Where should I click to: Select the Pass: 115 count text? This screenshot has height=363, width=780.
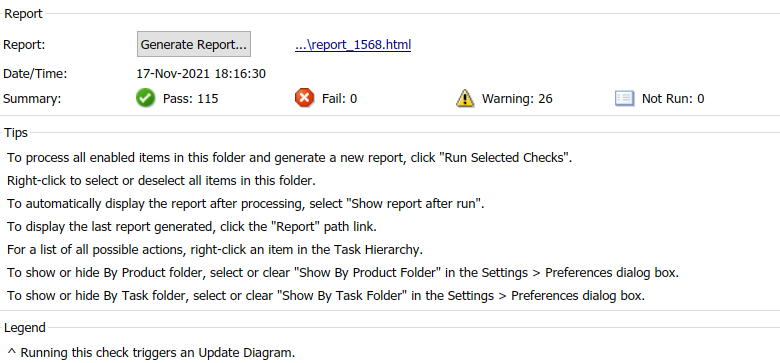191,99
